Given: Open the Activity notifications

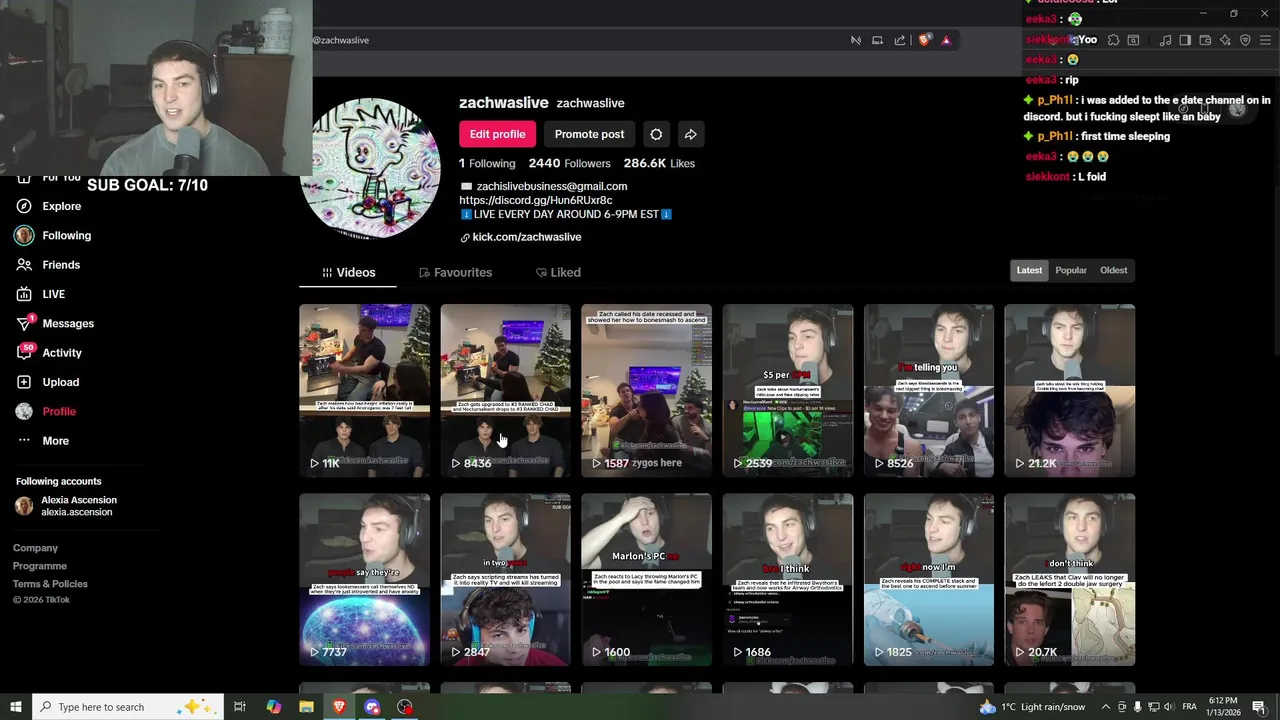Looking at the screenshot, I should (x=48, y=353).
